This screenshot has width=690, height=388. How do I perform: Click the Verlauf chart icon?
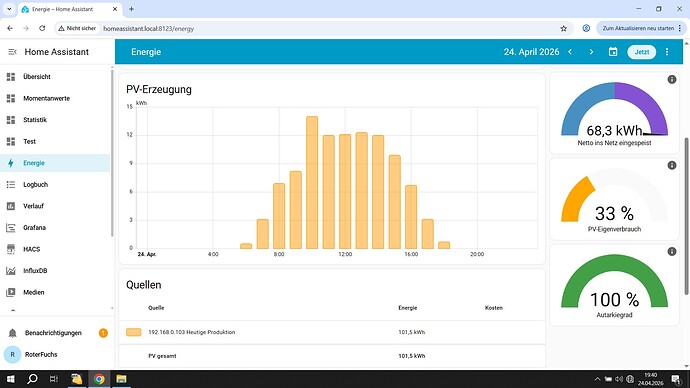tap(11, 206)
